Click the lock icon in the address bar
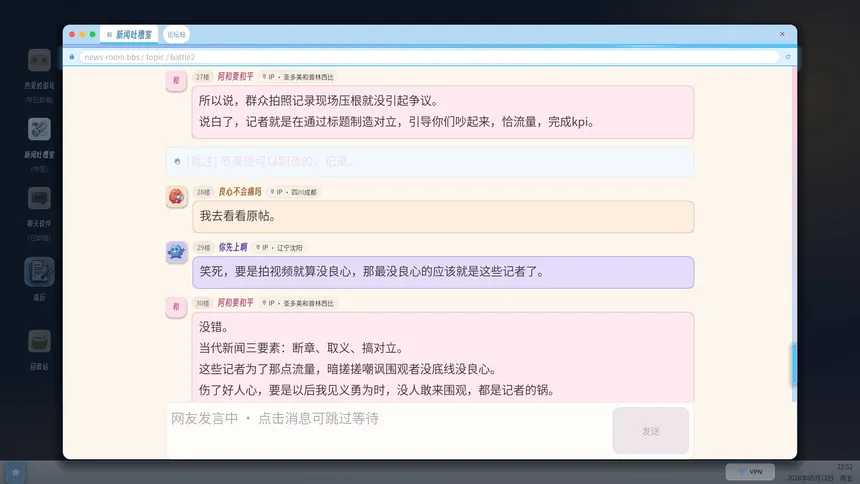This screenshot has width=860, height=484. [x=72, y=57]
